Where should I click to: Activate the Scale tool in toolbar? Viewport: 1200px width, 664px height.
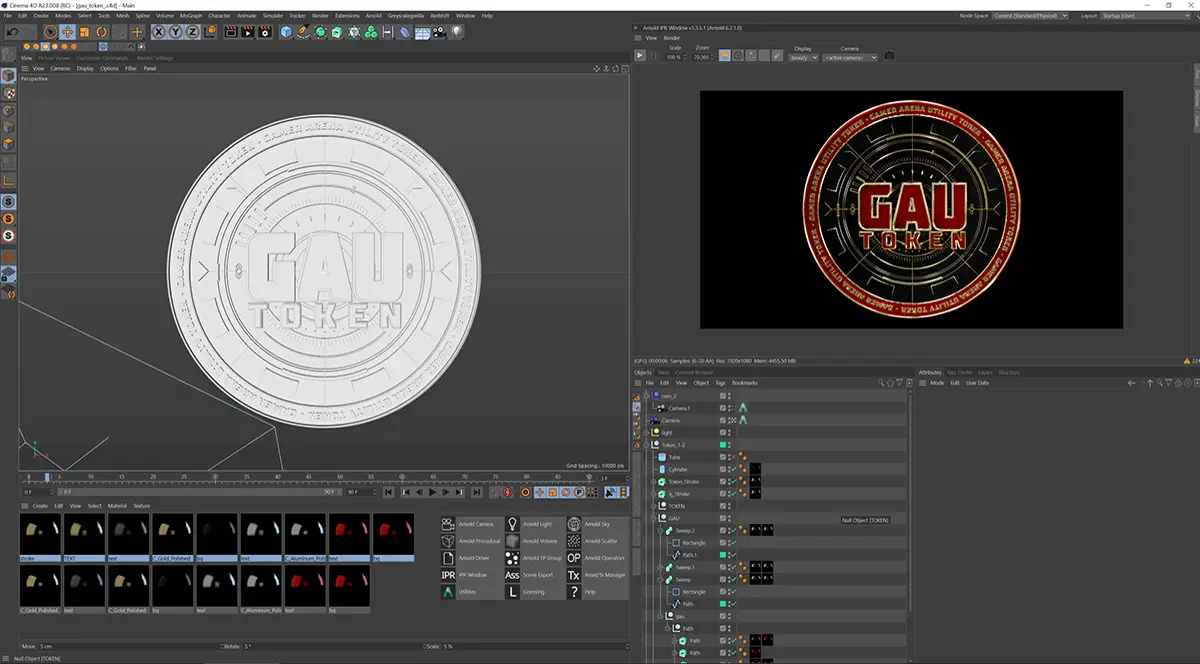[x=84, y=32]
